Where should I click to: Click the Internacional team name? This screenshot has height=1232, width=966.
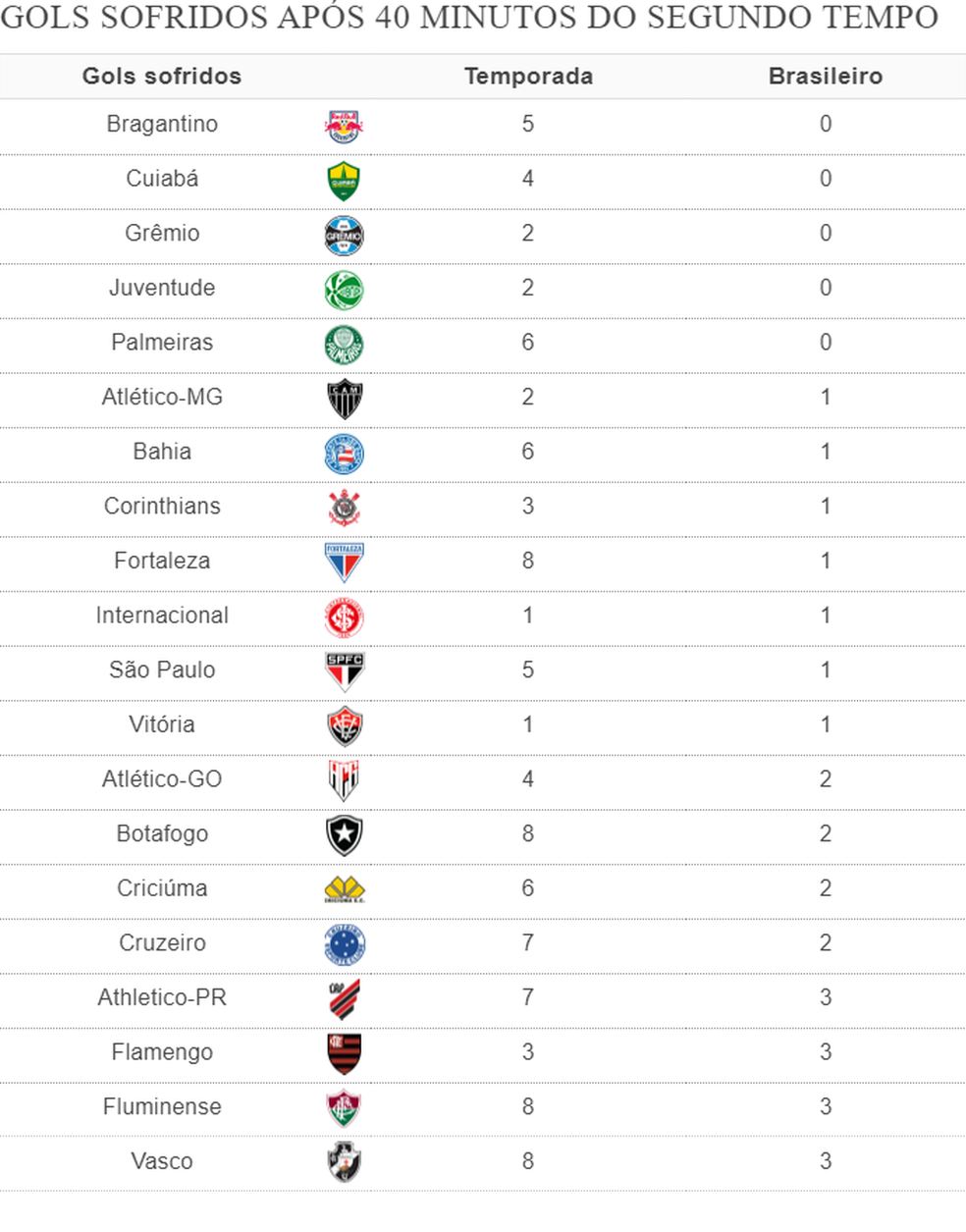point(162,616)
